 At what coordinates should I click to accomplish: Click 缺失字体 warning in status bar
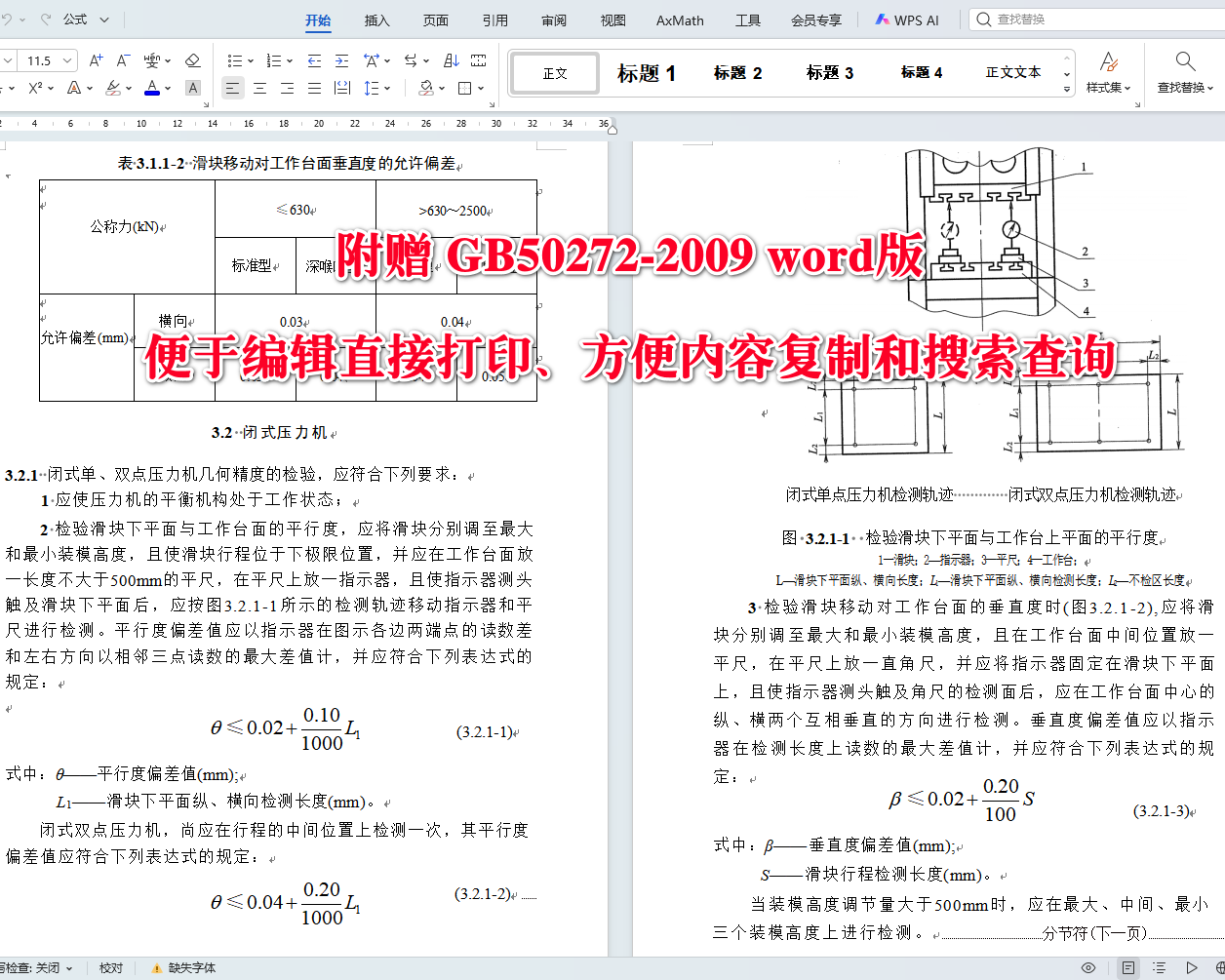tap(183, 968)
